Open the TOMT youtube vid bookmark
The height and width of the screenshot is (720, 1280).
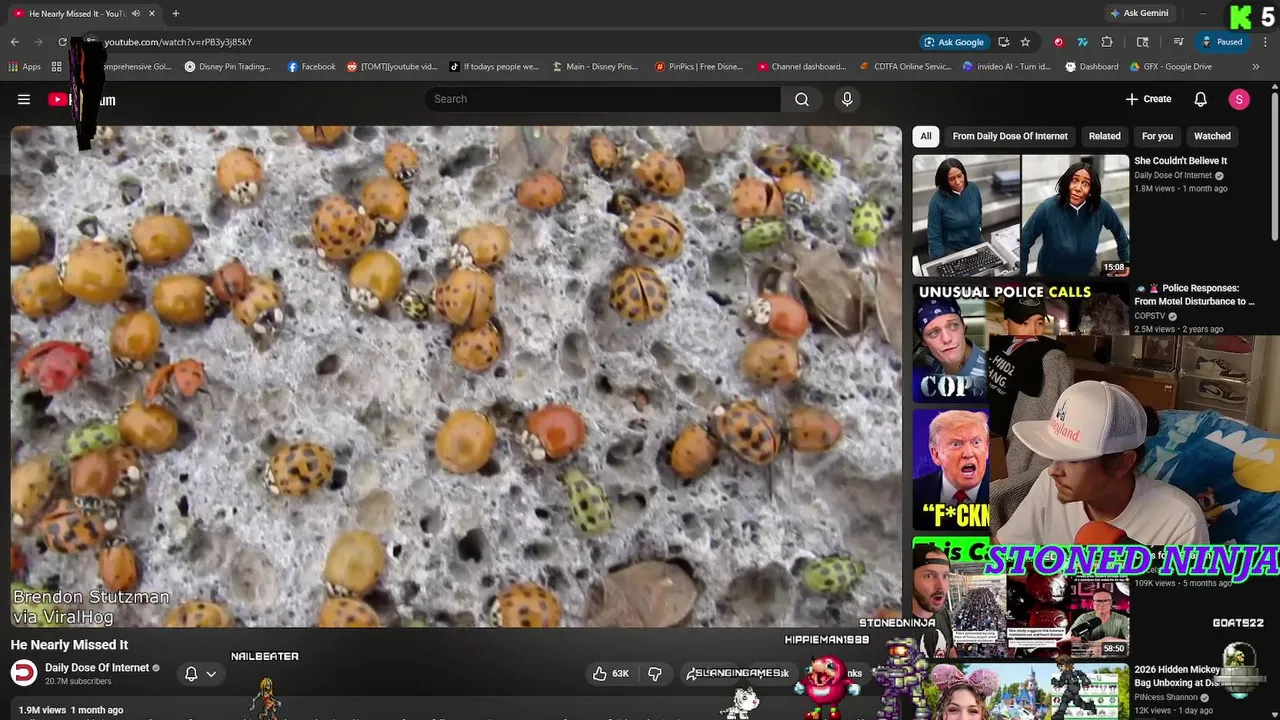[392, 67]
